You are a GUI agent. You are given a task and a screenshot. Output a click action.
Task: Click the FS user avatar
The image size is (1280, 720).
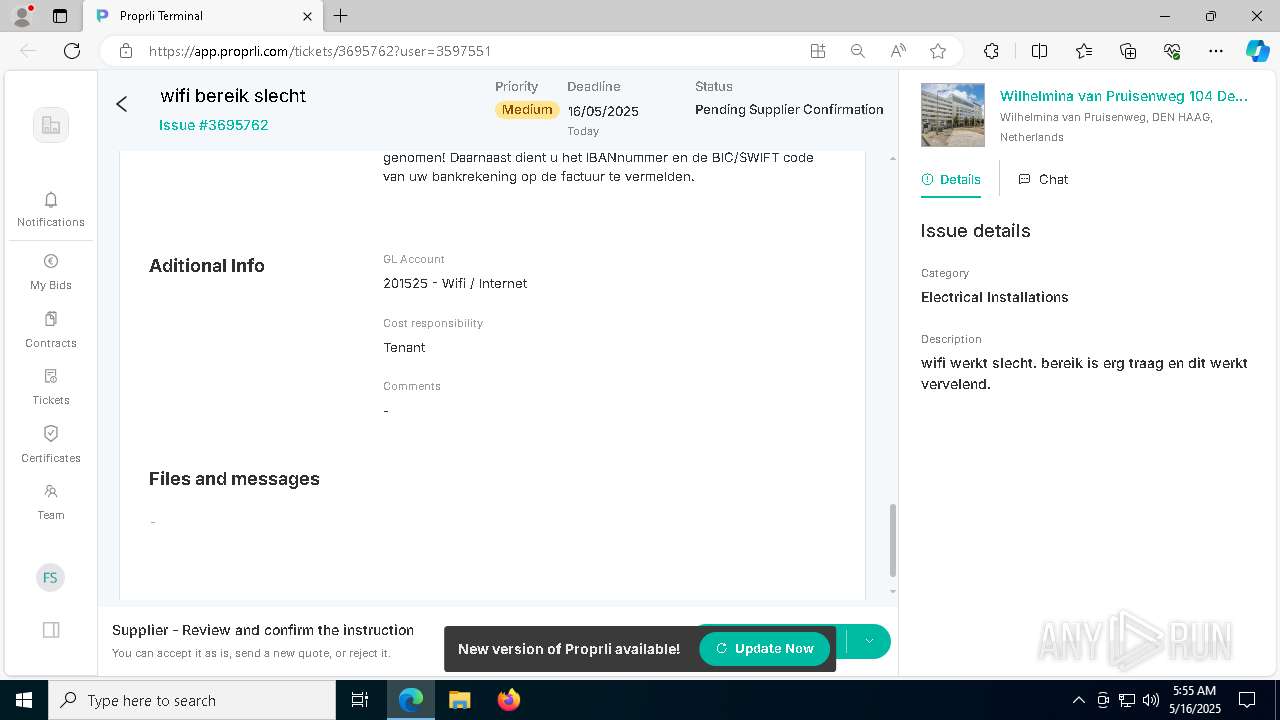pyautogui.click(x=50, y=578)
